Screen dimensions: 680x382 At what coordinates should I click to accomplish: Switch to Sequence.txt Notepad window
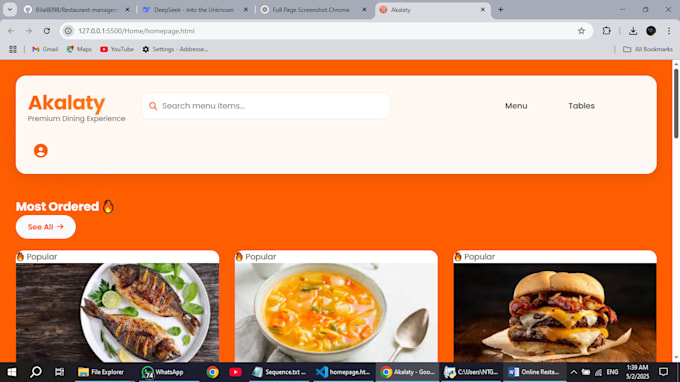[x=279, y=372]
